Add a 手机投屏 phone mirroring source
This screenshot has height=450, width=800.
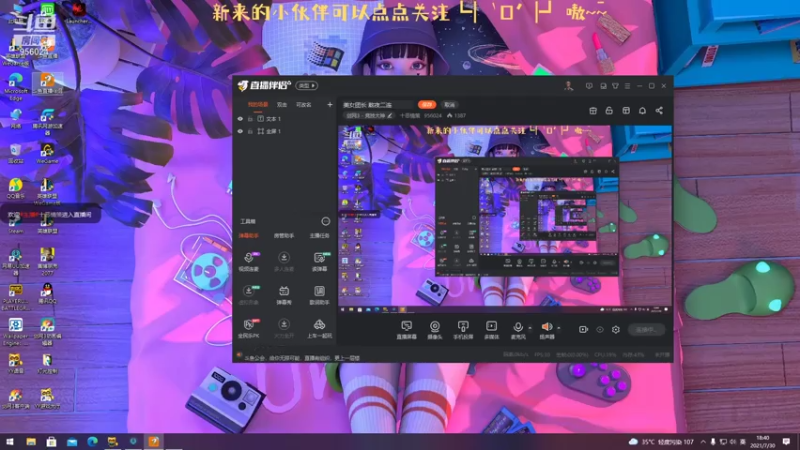(x=463, y=330)
